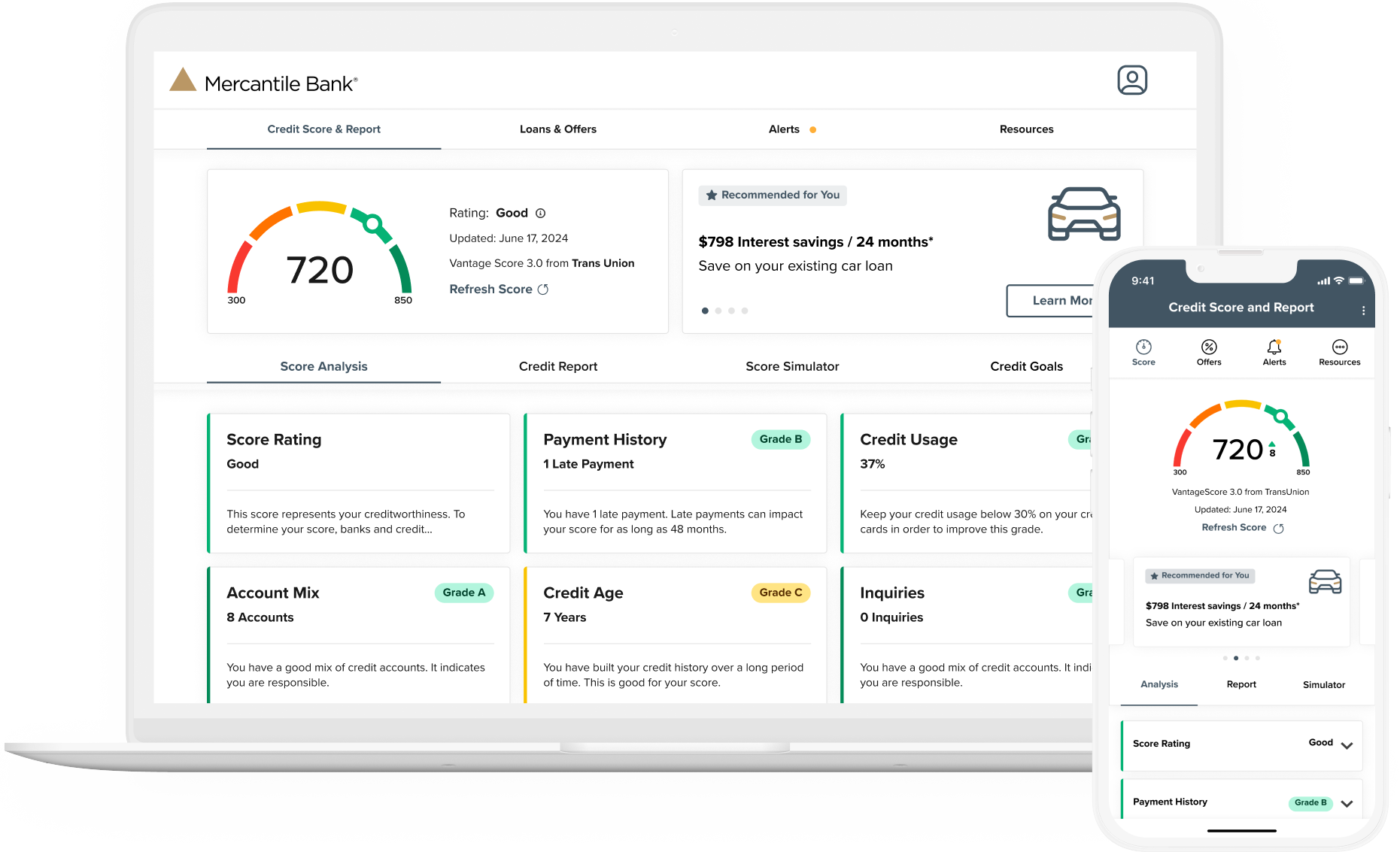Open the Resources tab on the desktop
The width and height of the screenshot is (1400, 852).
point(1026,129)
